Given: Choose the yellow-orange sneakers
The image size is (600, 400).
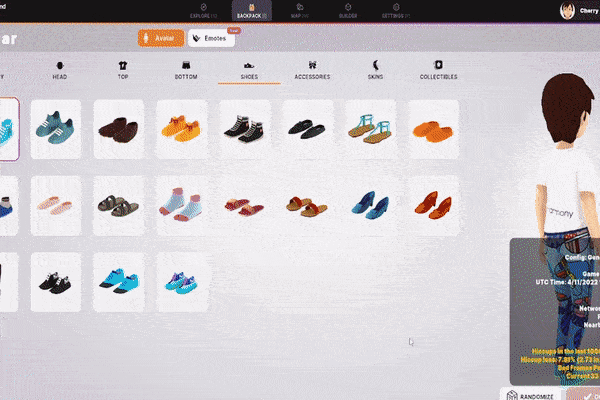Looking at the screenshot, I should click(182, 129).
